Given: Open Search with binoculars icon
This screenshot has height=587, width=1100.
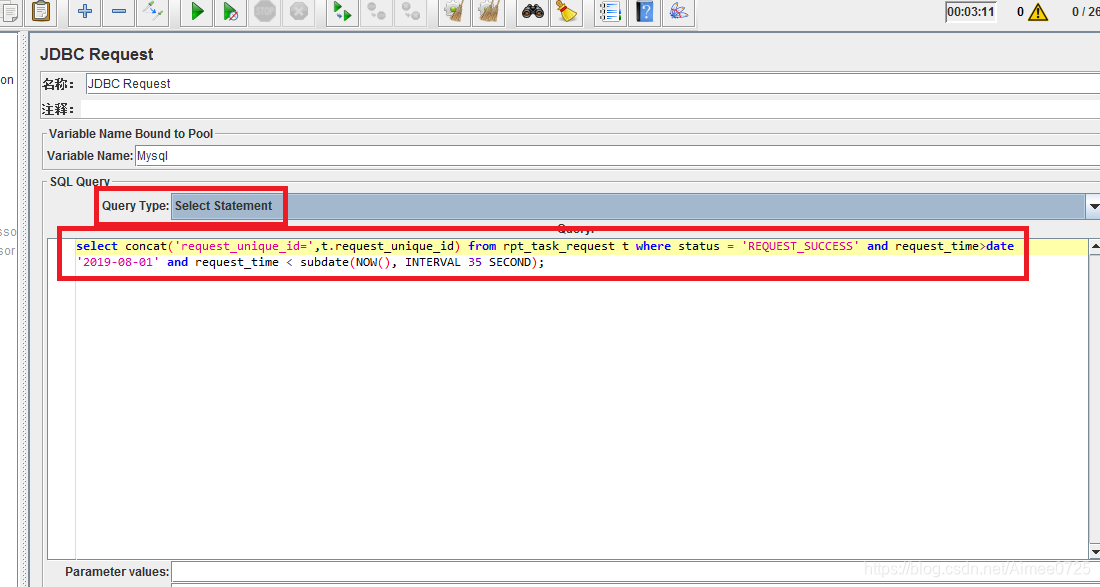Looking at the screenshot, I should [532, 12].
